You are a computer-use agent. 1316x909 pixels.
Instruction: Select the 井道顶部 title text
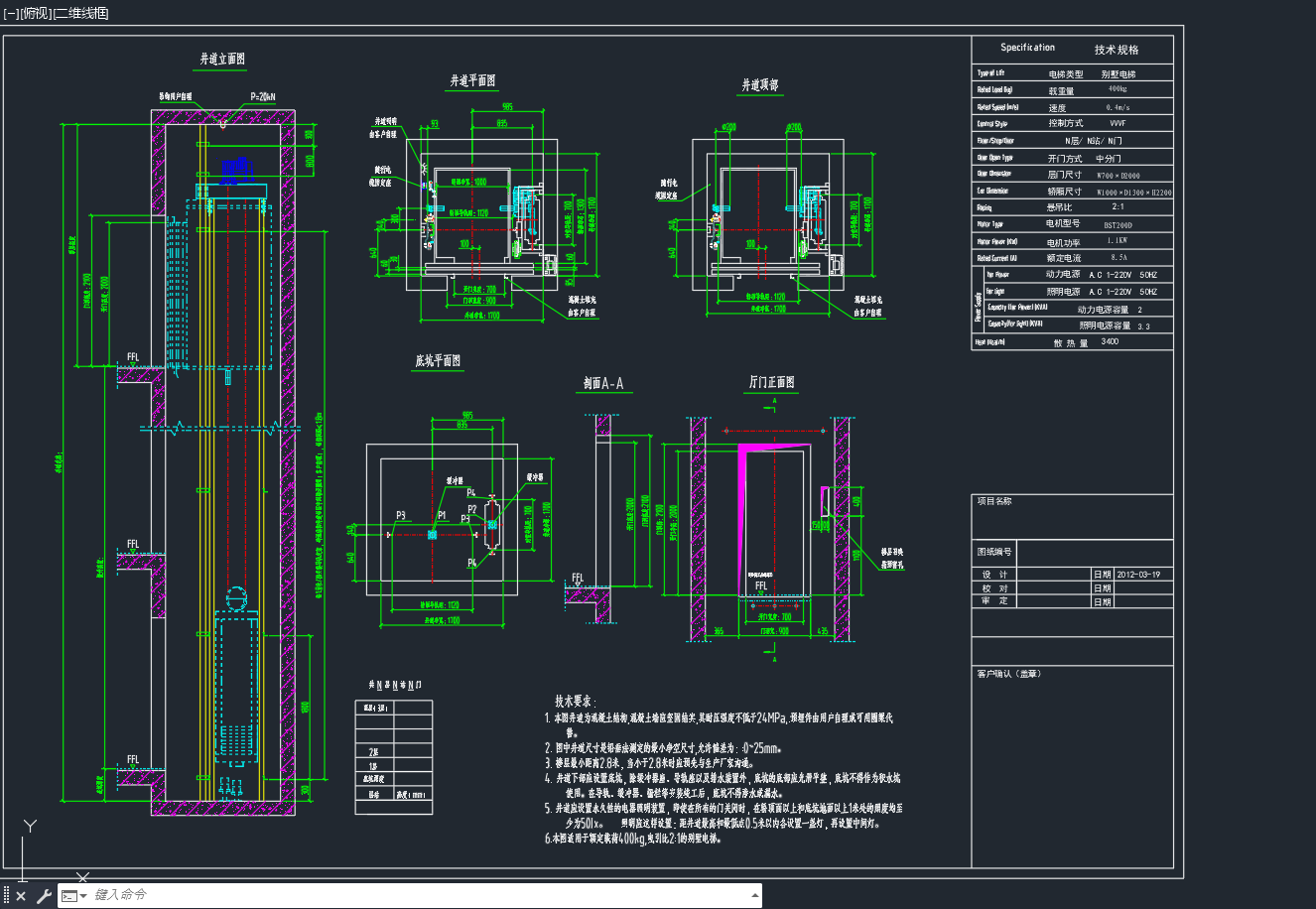[x=759, y=86]
